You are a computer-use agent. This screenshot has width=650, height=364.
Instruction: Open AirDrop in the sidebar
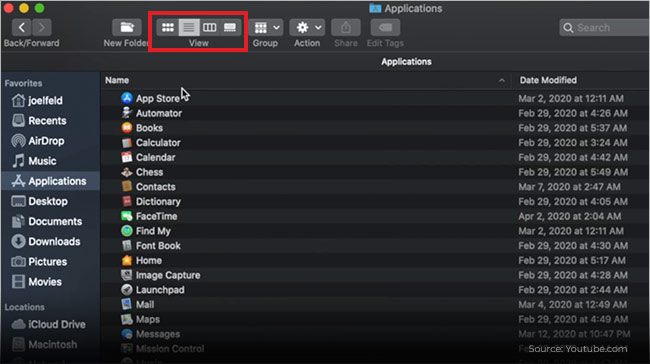pyautogui.click(x=38, y=141)
